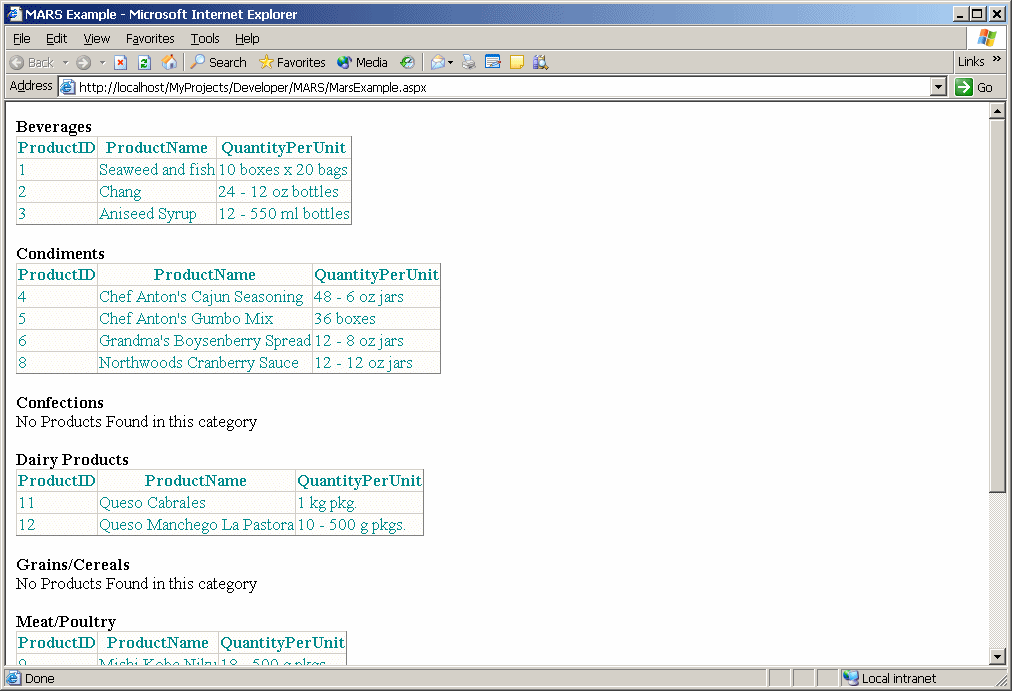
Task: Open the Media pane
Action: point(362,63)
